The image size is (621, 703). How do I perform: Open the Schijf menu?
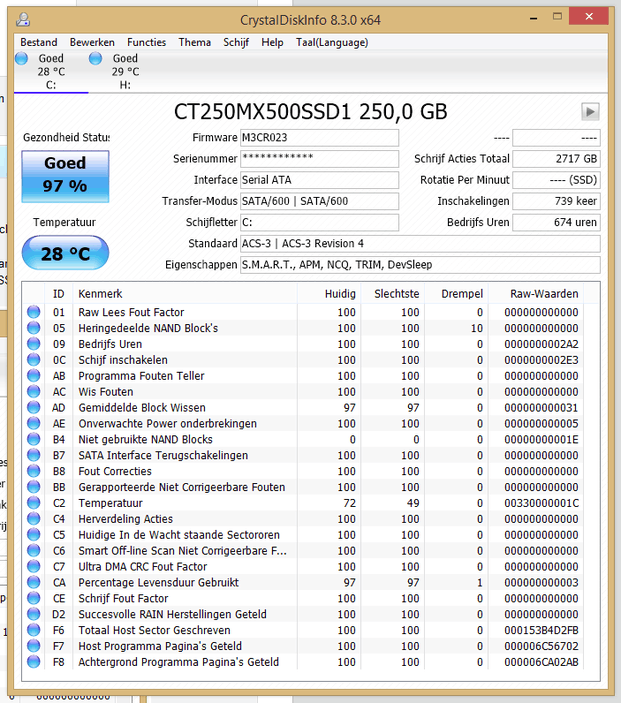pyautogui.click(x=236, y=42)
